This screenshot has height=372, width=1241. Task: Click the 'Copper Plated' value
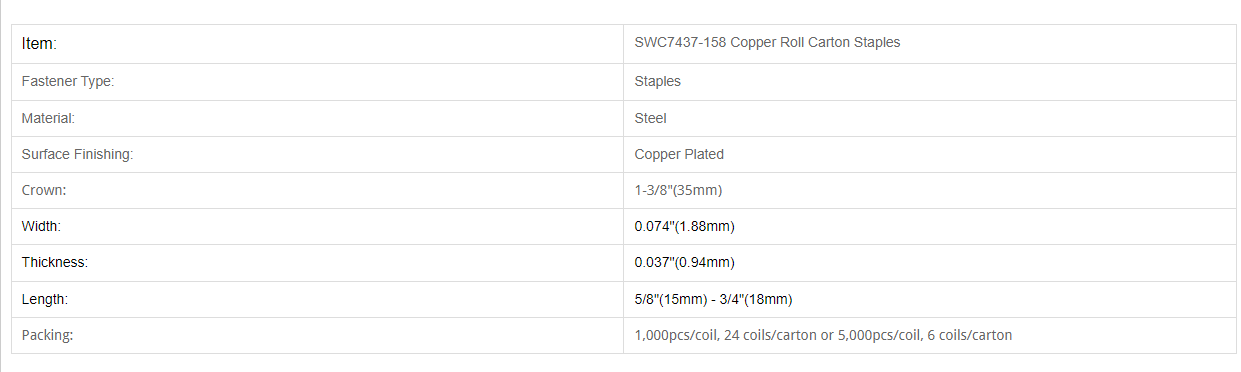point(679,155)
